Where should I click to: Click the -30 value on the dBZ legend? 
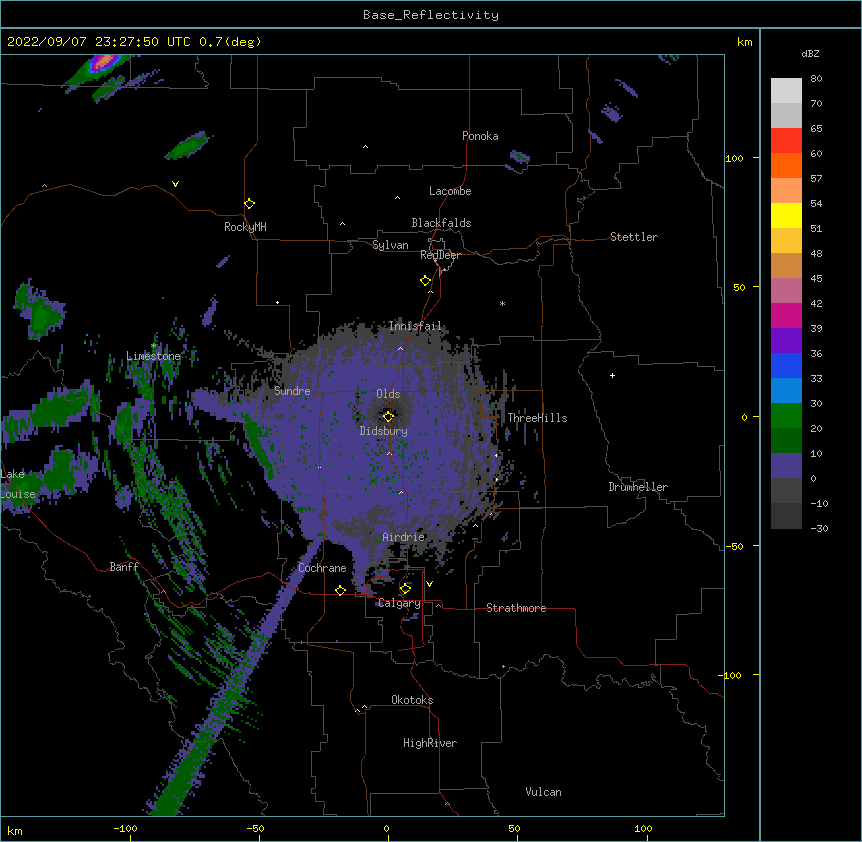pos(819,528)
